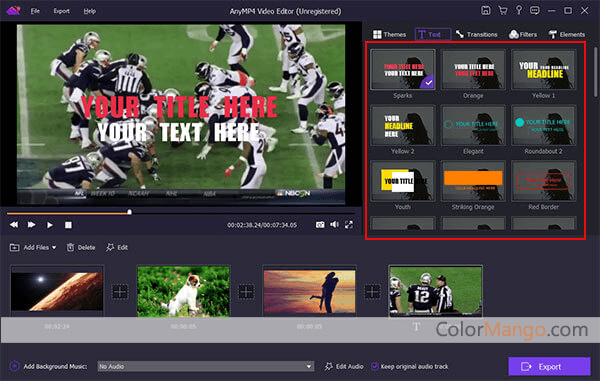The image size is (600, 381).
Task: Click the timecode 00:02:38.24/00:07:34.05
Action: coord(262,225)
